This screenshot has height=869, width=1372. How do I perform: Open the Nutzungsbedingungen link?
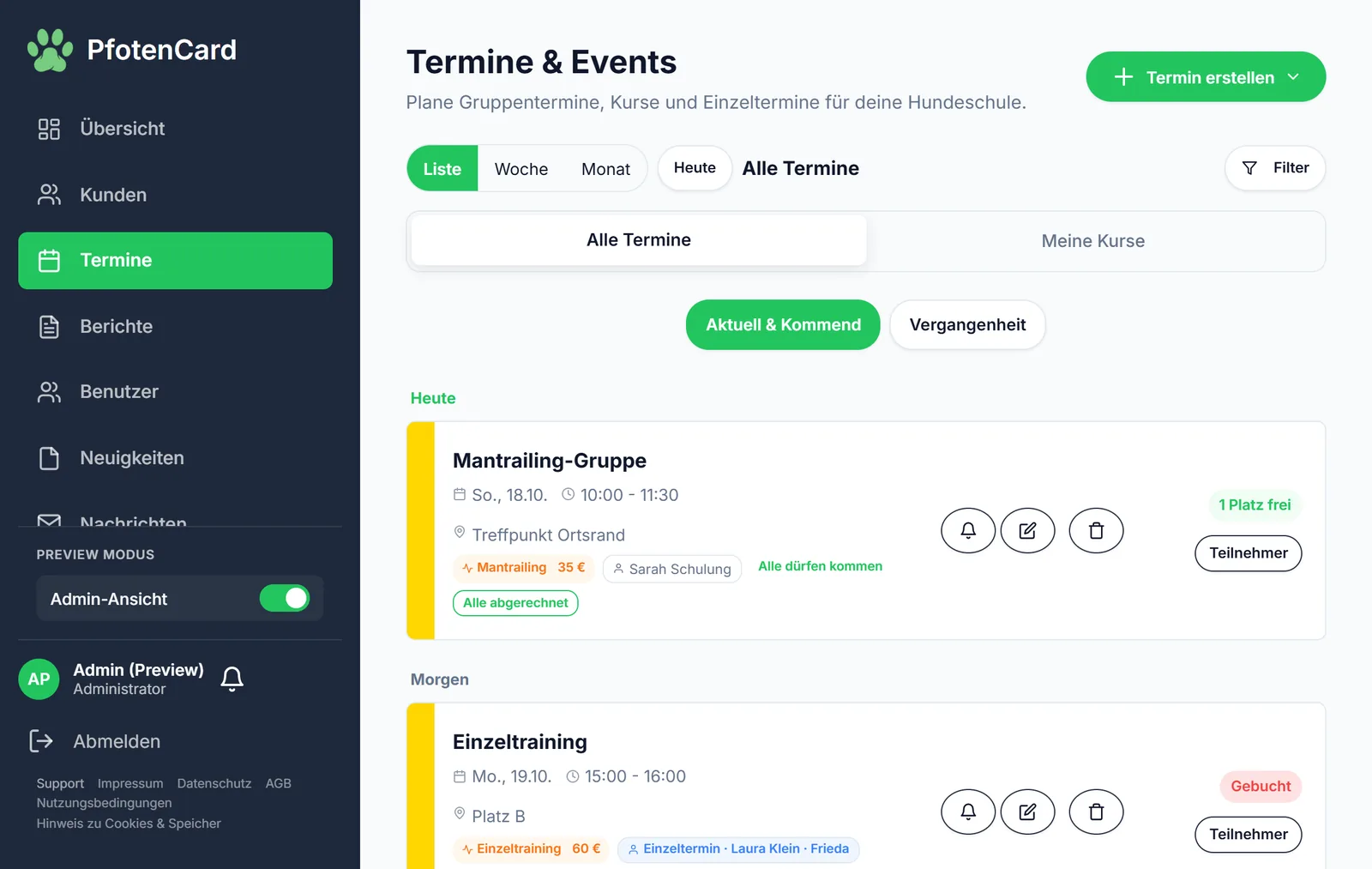tap(104, 803)
